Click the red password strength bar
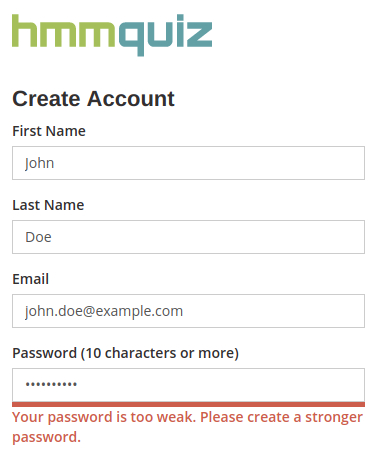 (188, 405)
